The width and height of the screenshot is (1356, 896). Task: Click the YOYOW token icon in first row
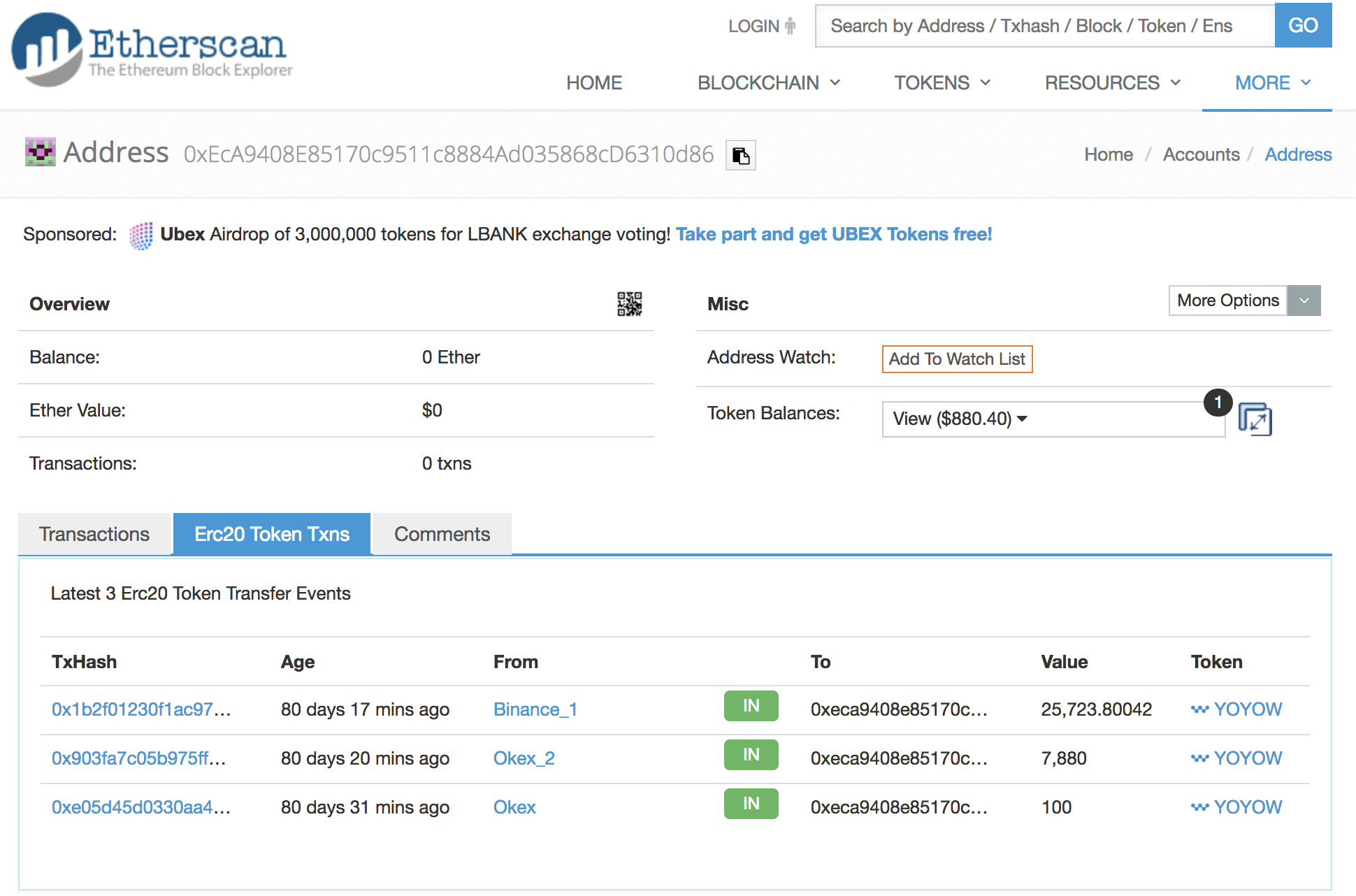pos(1199,709)
